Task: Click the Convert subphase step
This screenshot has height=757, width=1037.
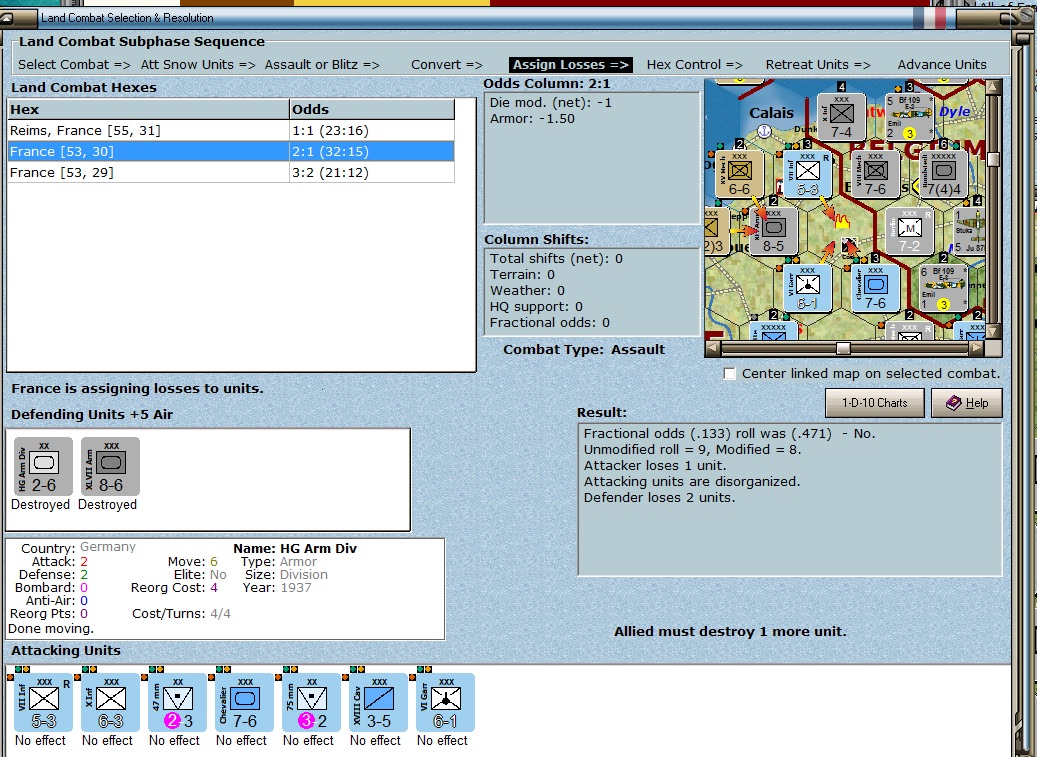Action: [x=446, y=65]
